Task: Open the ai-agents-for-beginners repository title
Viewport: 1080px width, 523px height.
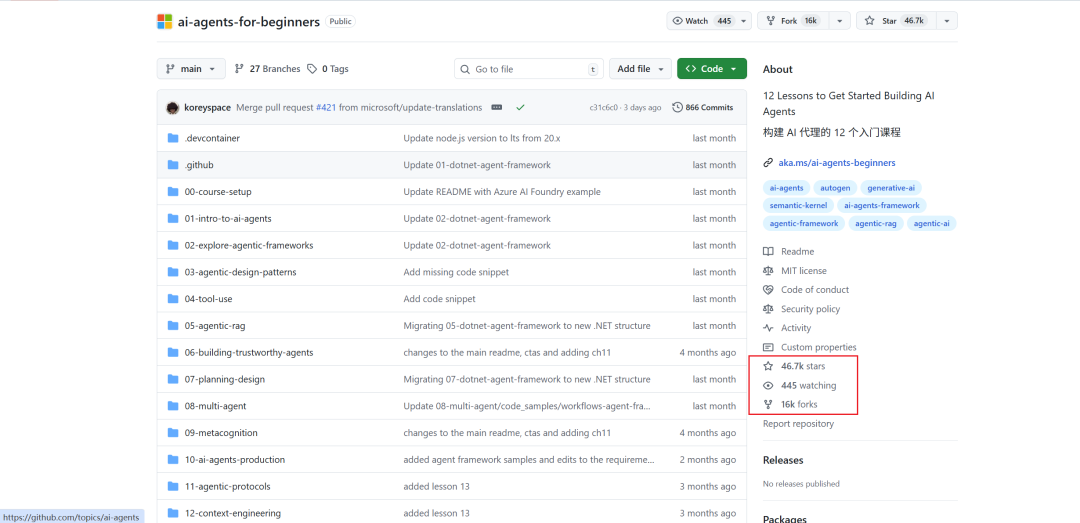Action: point(249,21)
